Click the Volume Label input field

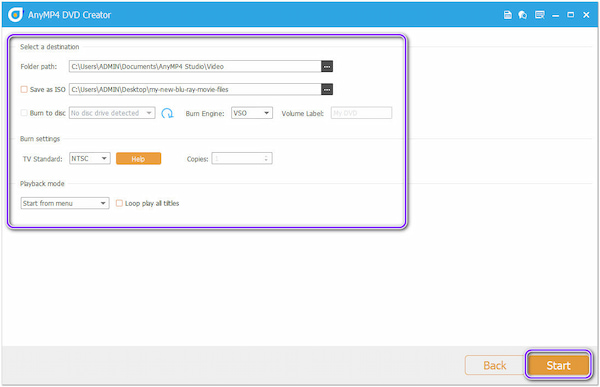click(361, 113)
